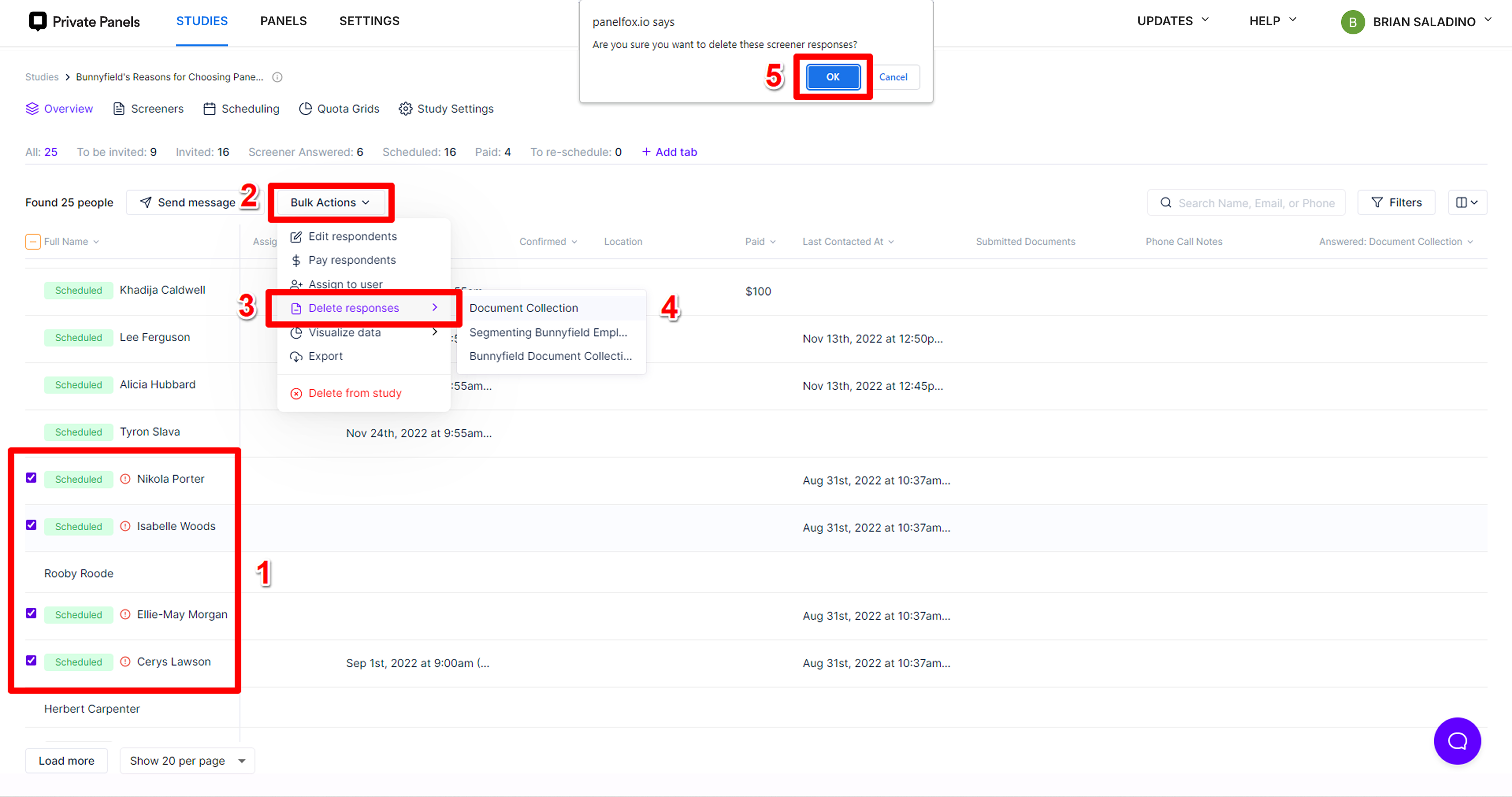Open the STUDIES tab
1512x797 pixels.
[202, 21]
